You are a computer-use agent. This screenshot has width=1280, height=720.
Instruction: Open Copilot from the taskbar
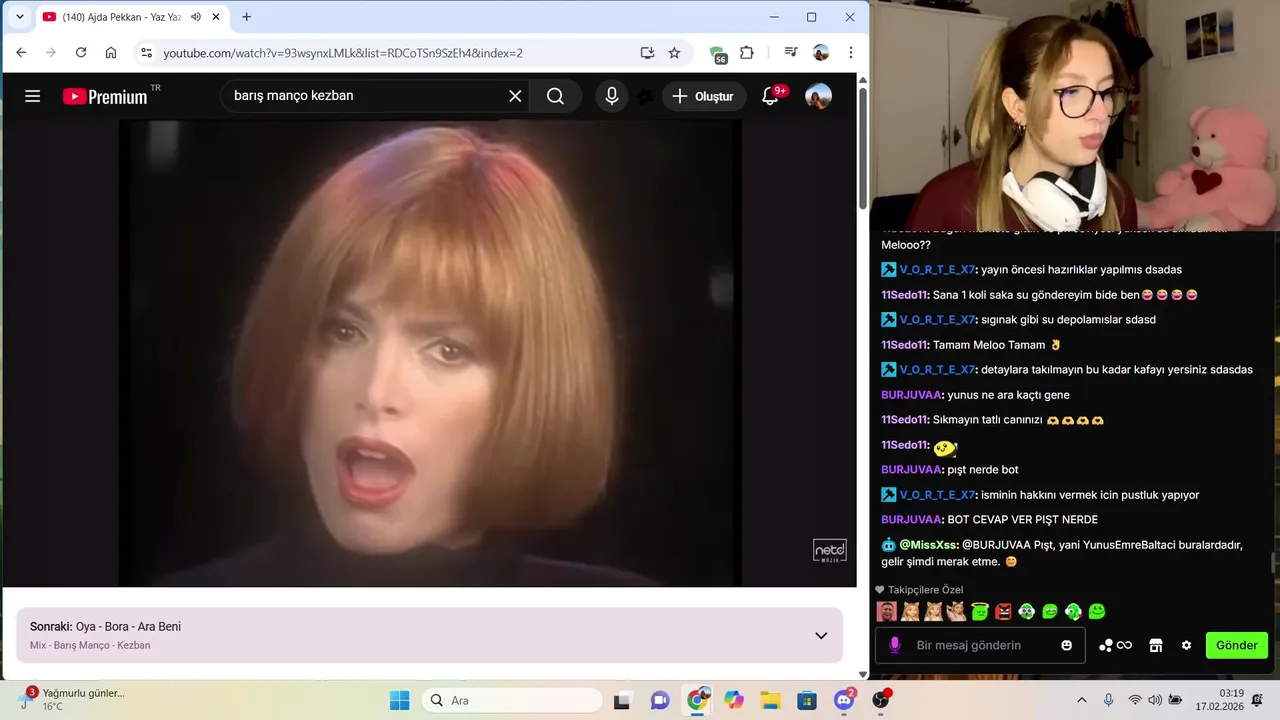[x=734, y=700]
